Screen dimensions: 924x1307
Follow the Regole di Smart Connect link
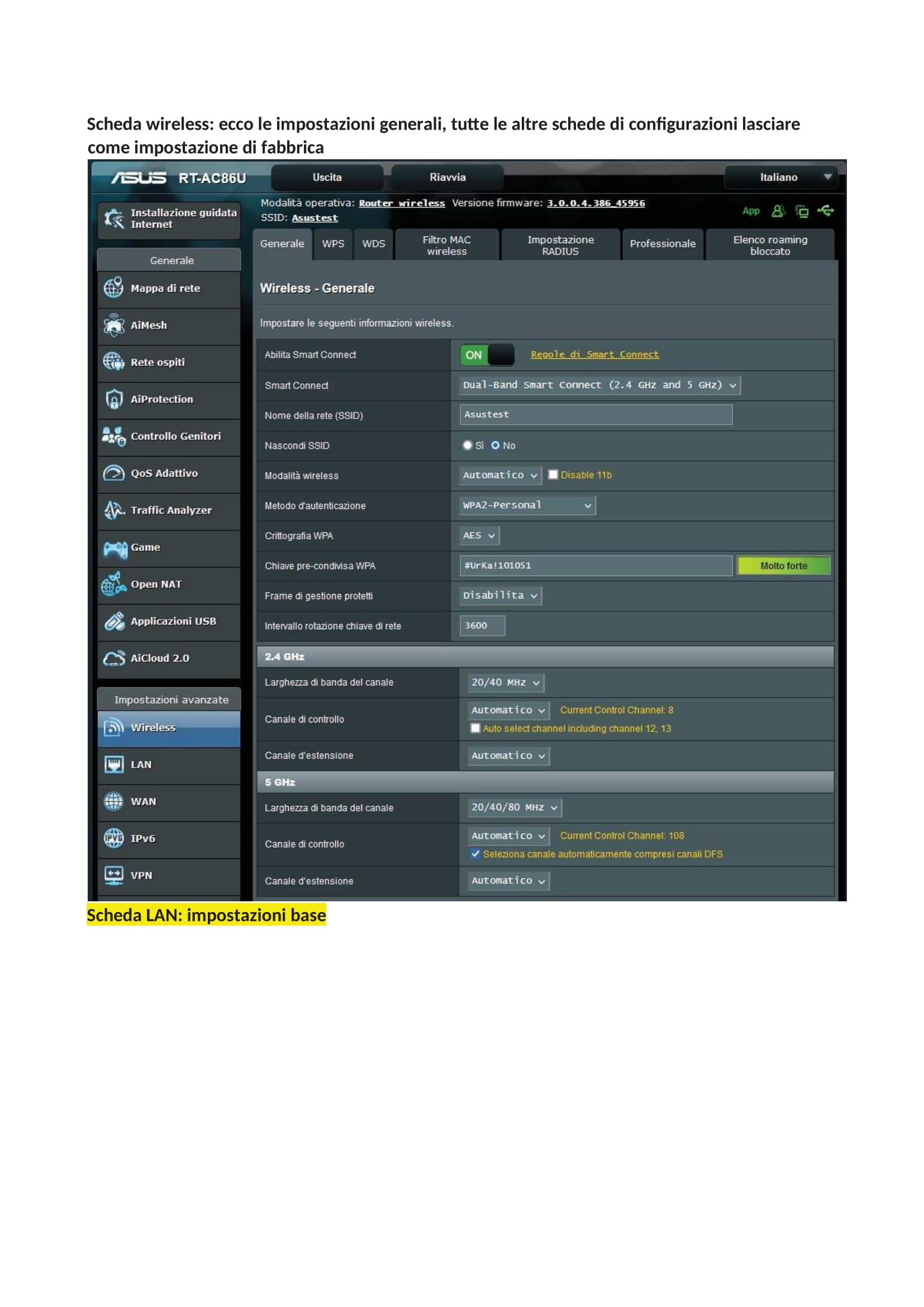[x=594, y=355]
